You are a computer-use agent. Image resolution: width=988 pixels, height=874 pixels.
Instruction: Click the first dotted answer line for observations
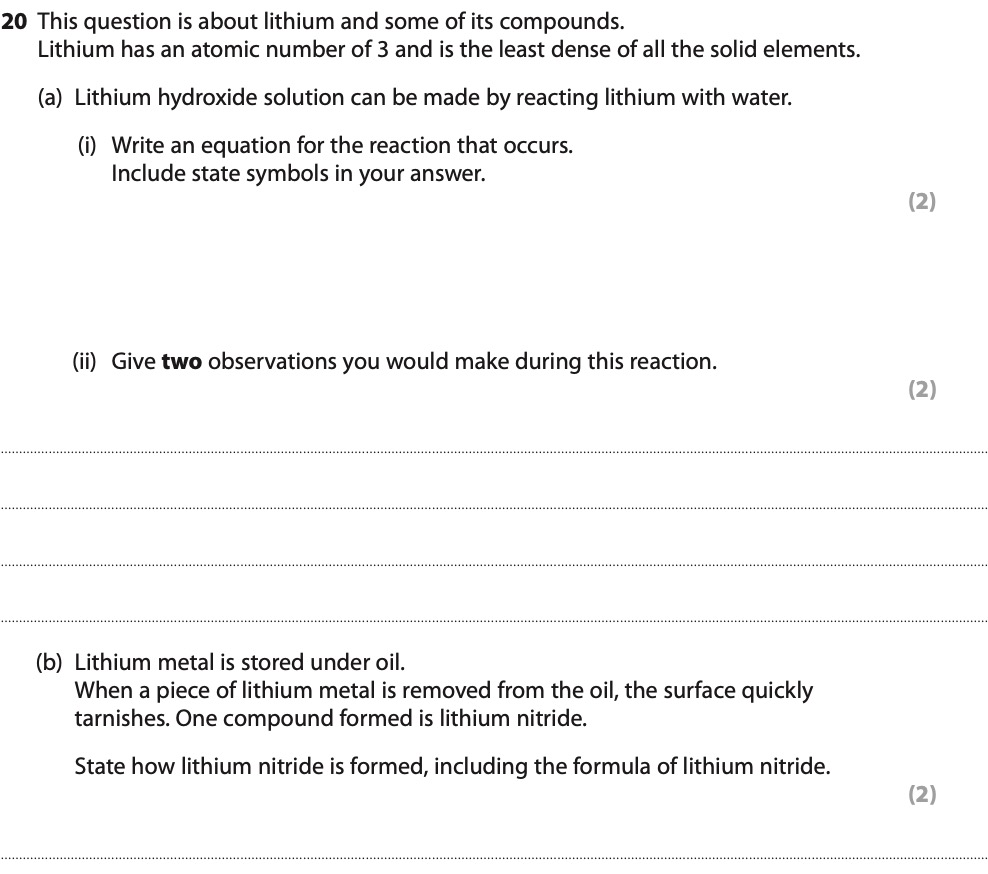point(494,453)
